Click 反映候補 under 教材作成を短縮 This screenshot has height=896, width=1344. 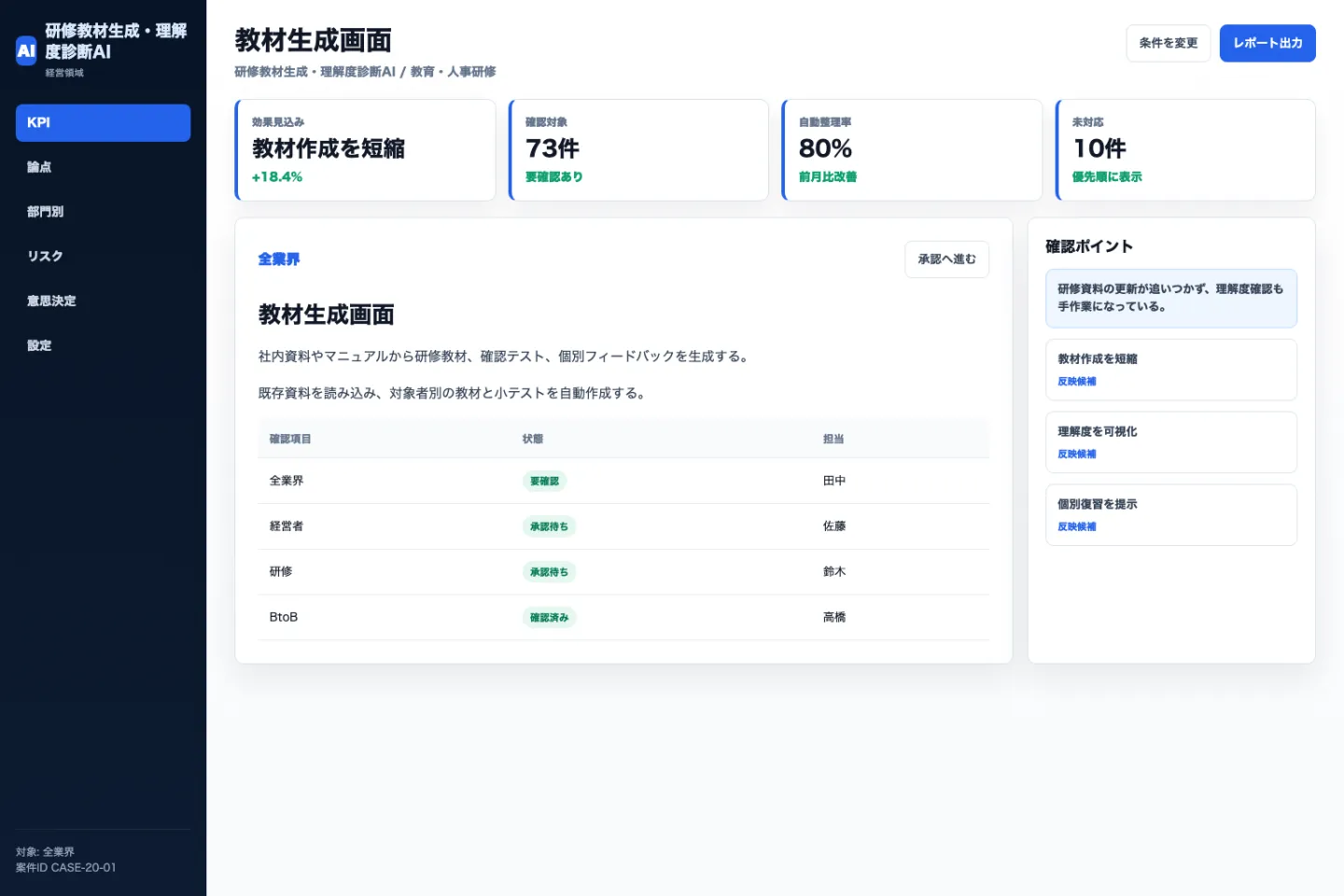click(1077, 382)
